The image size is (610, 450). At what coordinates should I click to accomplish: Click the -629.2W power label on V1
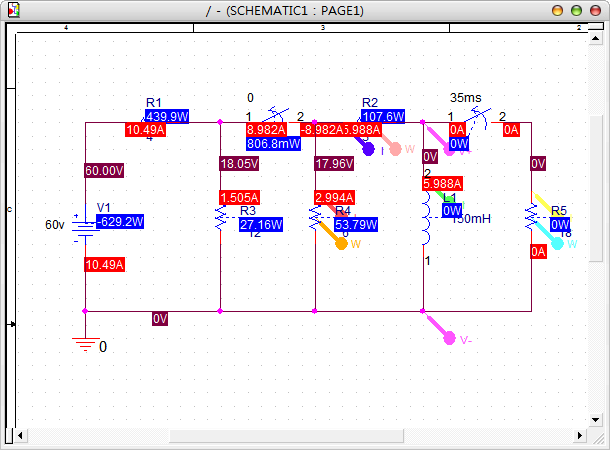point(120,221)
